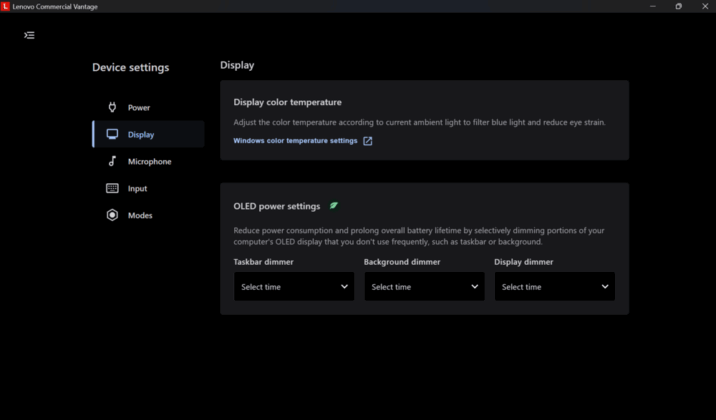Go to the Input settings section
Viewport: 716px width, 420px height.
click(137, 189)
